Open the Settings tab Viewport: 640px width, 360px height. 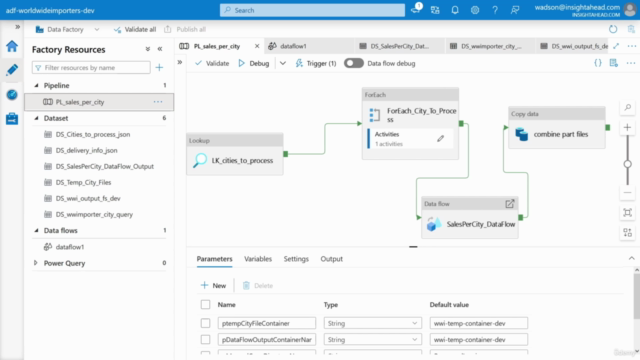[296, 259]
